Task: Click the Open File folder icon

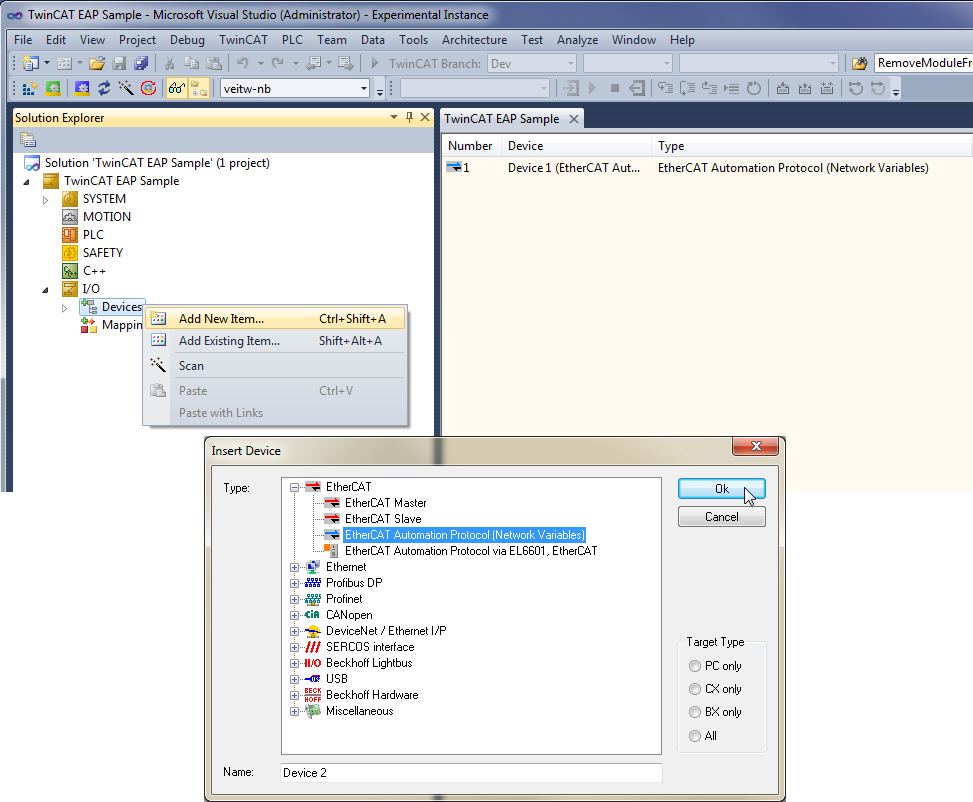Action: [97, 63]
